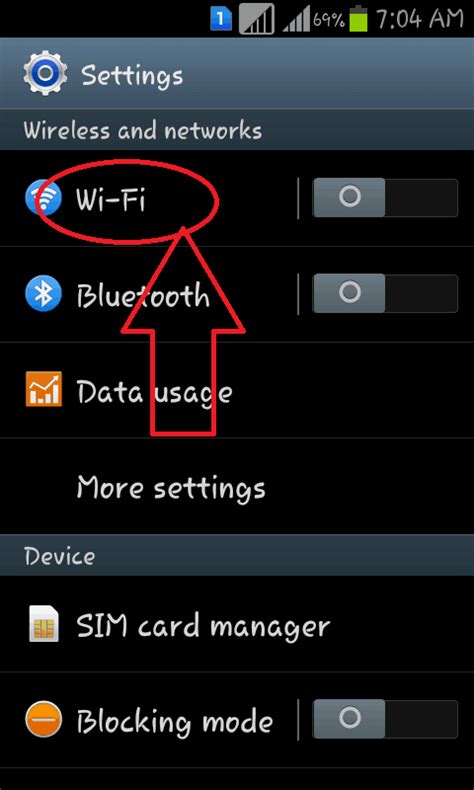
Task: Tap the blue Wi-Fi icon
Action: [x=43, y=198]
